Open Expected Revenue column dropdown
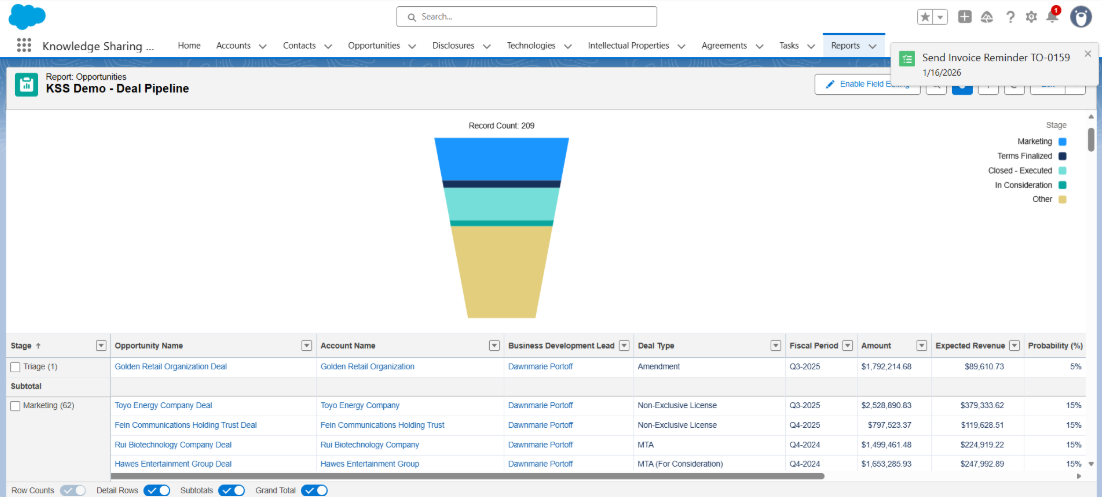The height and width of the screenshot is (497, 1102). [x=1015, y=346]
